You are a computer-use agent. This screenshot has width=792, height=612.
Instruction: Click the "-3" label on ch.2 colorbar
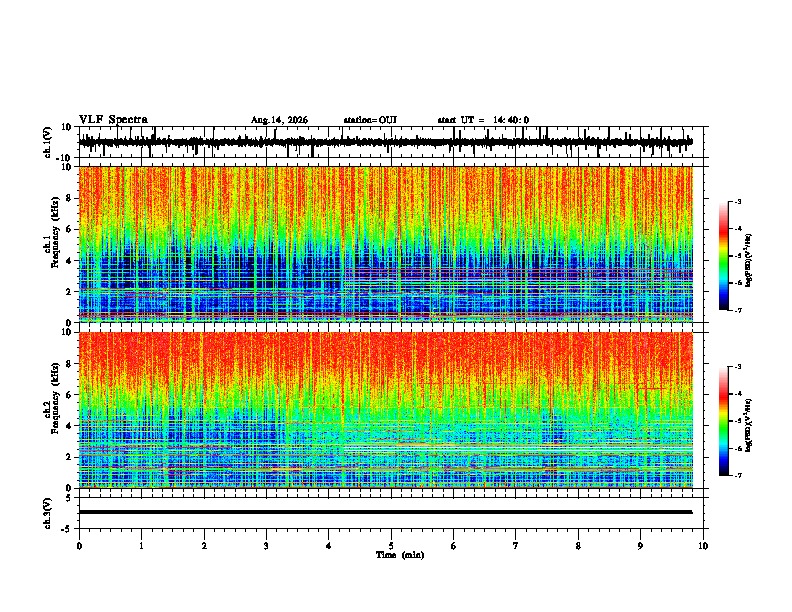[737, 367]
